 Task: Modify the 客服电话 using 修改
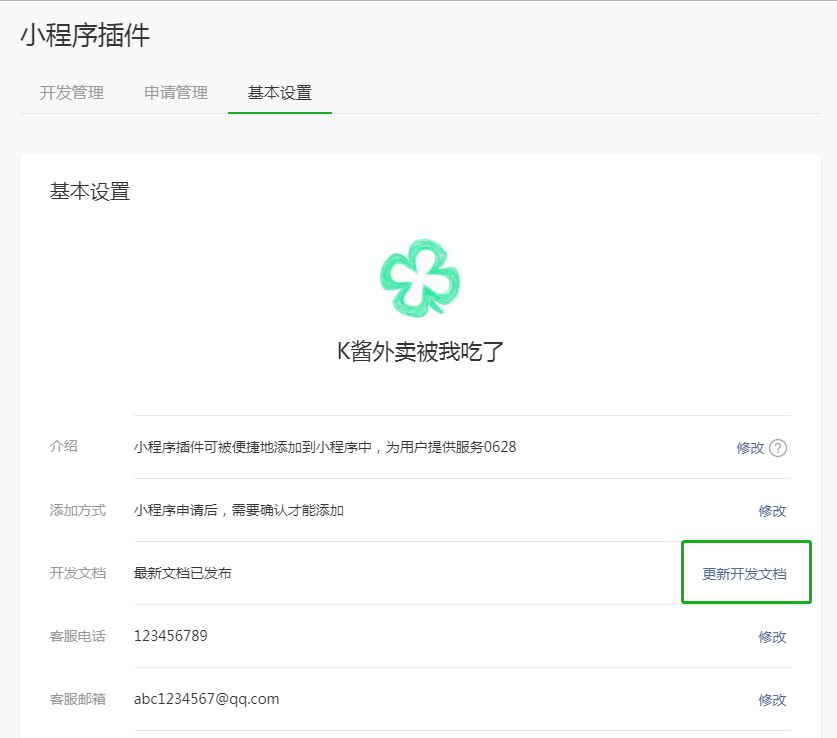tap(772, 637)
